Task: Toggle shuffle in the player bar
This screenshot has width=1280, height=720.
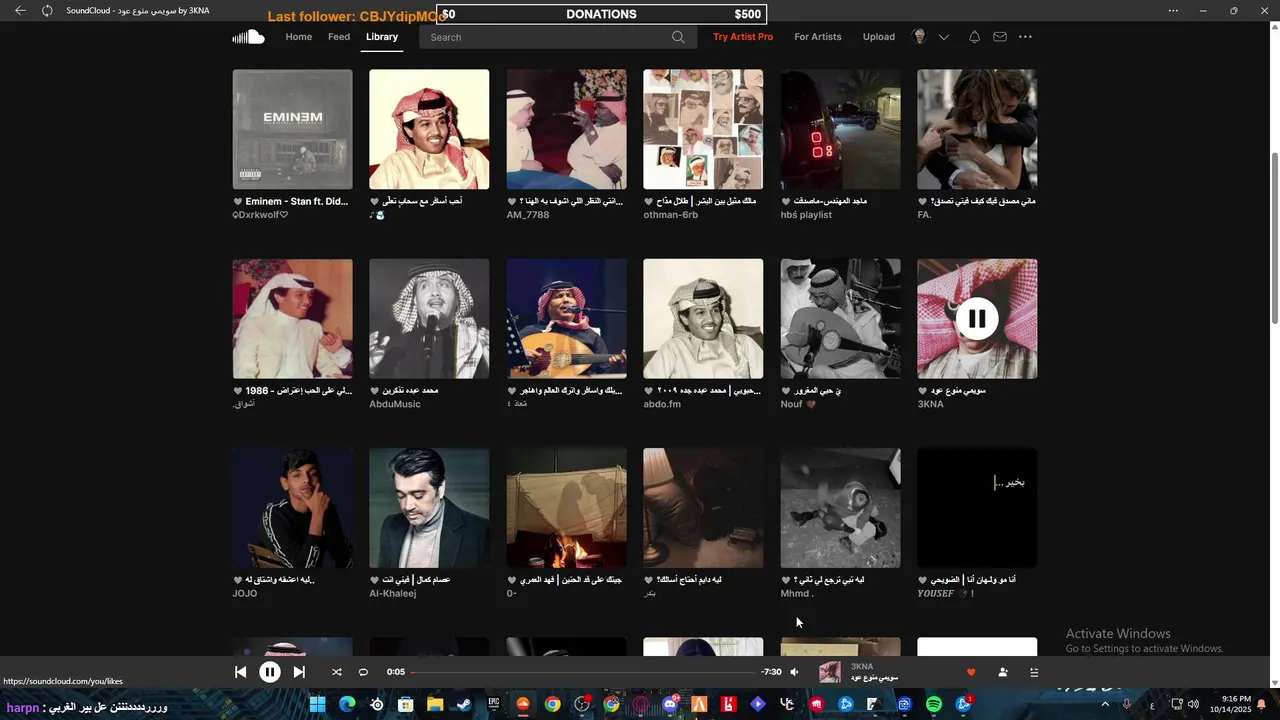Action: pyautogui.click(x=336, y=672)
